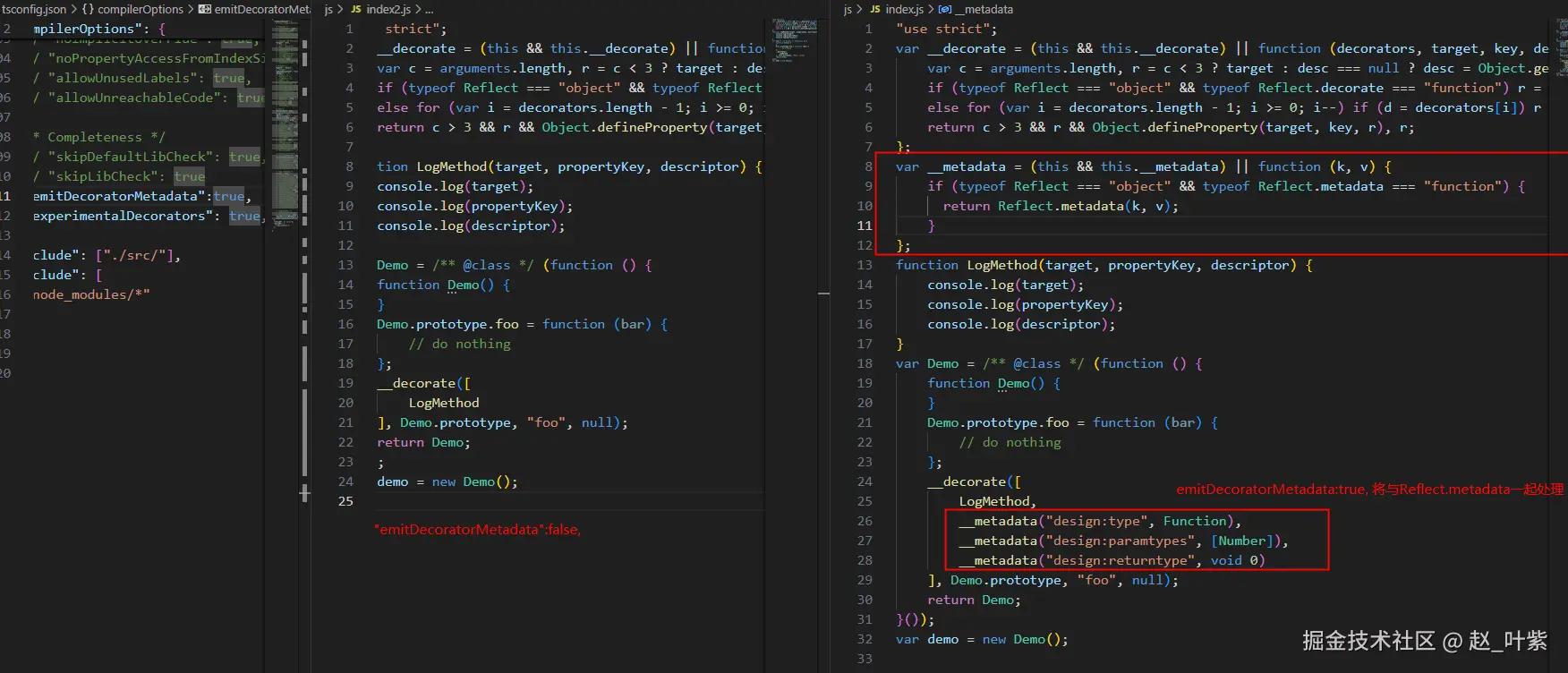Click the "// do nothing" comment in index2.js

point(460,344)
